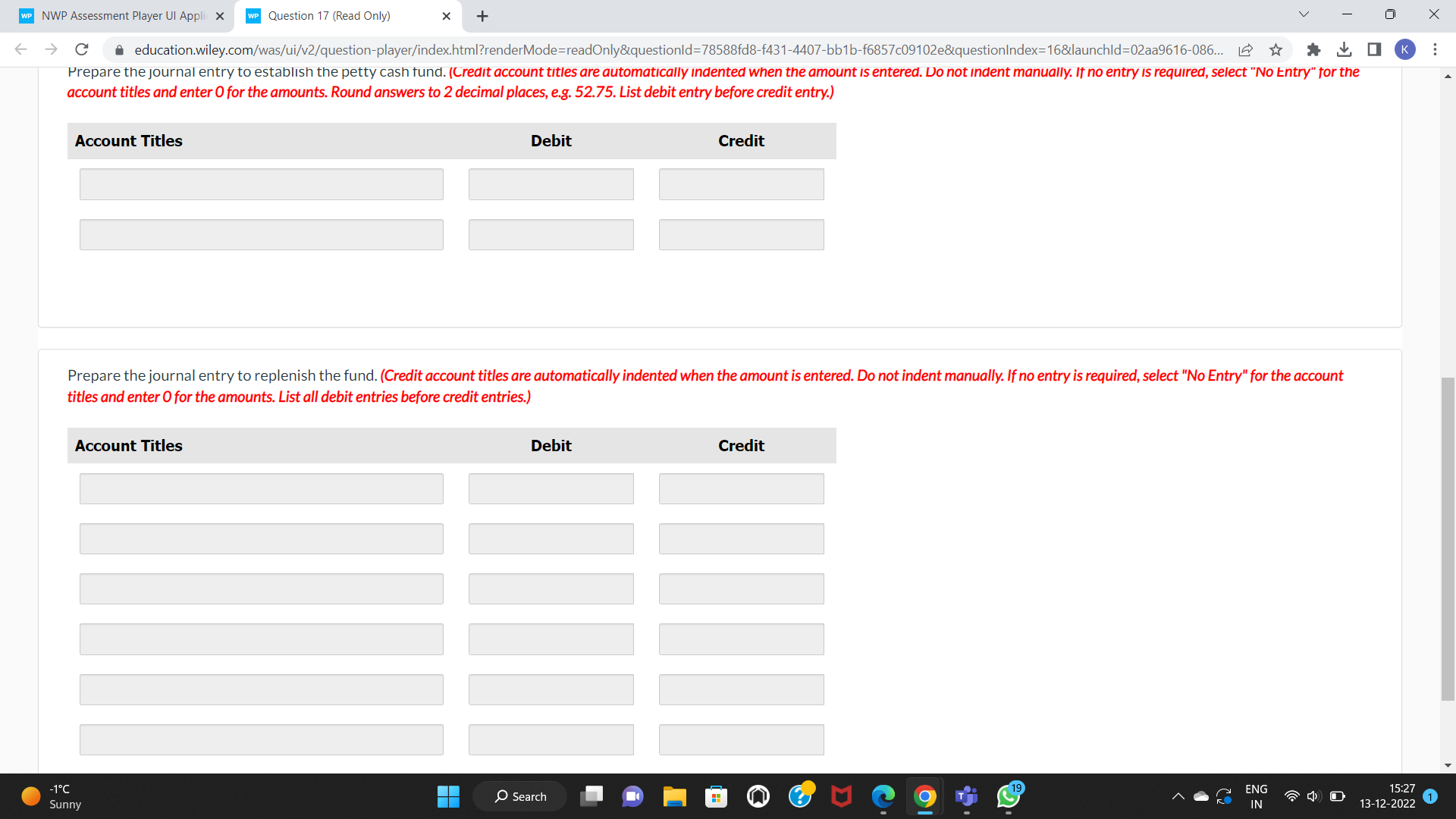Viewport: 1456px width, 819px height.
Task: Open the Extensions puzzle icon
Action: (1313, 49)
